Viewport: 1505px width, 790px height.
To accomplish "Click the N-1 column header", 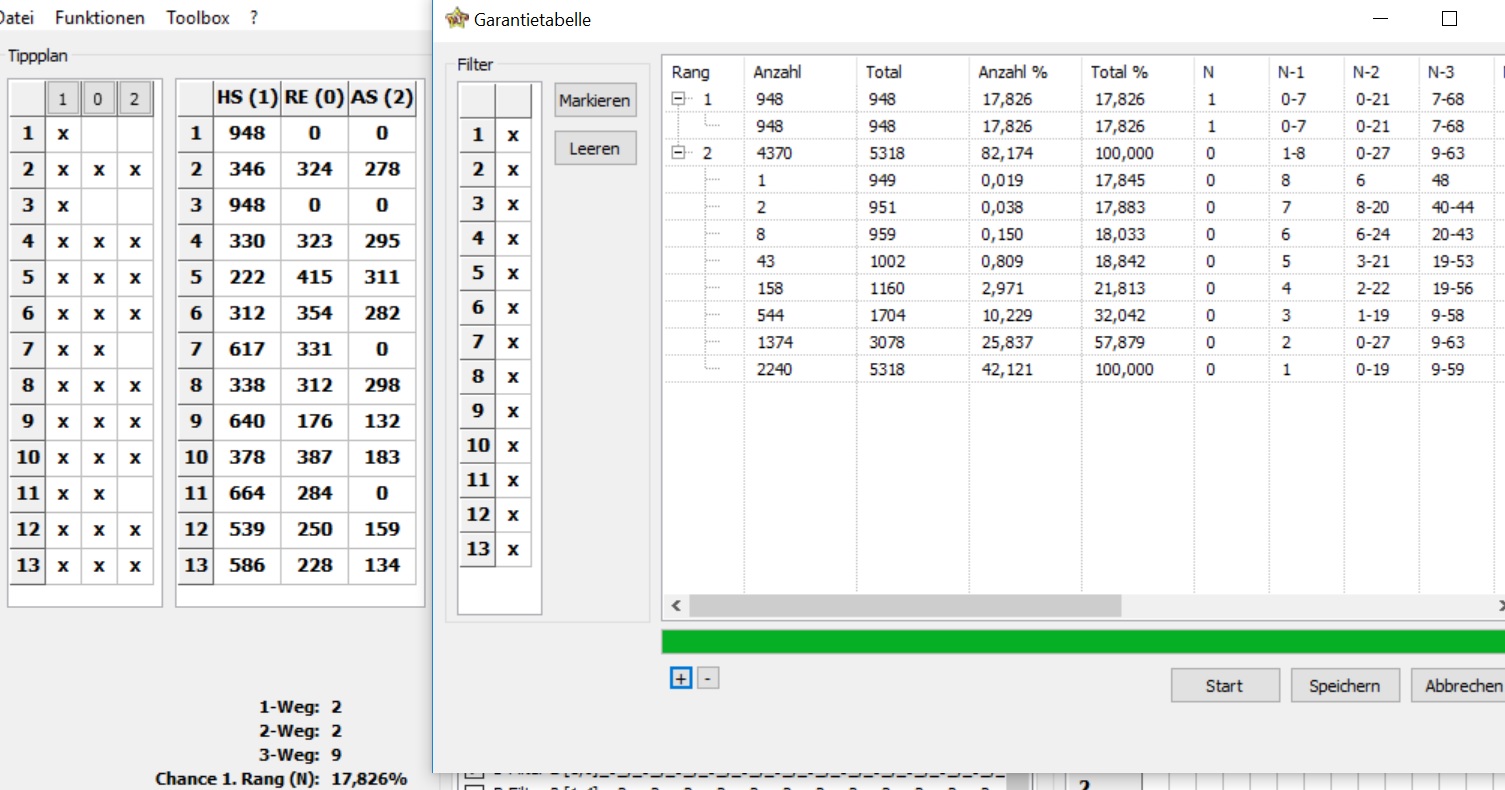I will click(1306, 72).
